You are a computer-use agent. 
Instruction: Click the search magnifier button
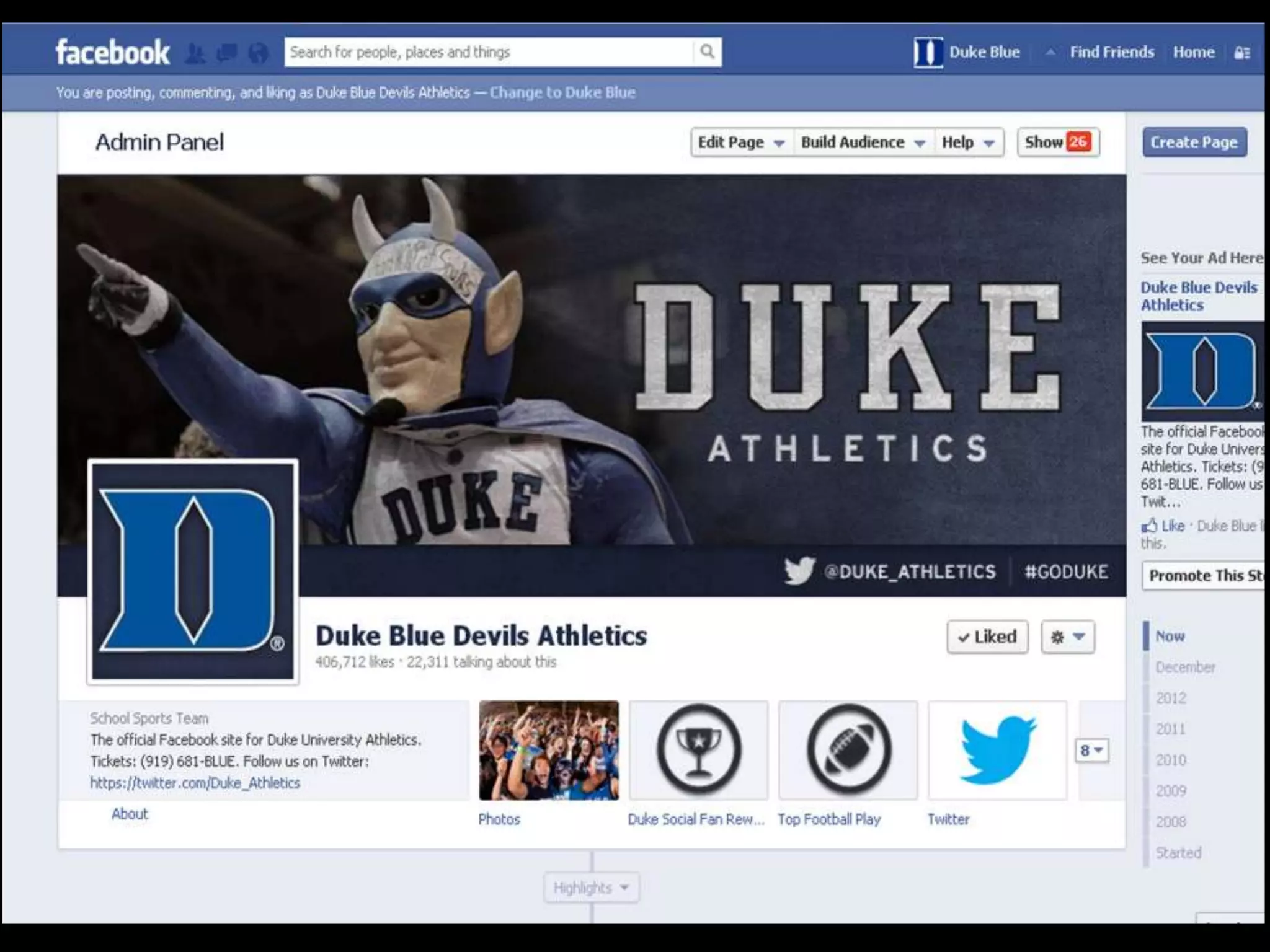tap(707, 52)
